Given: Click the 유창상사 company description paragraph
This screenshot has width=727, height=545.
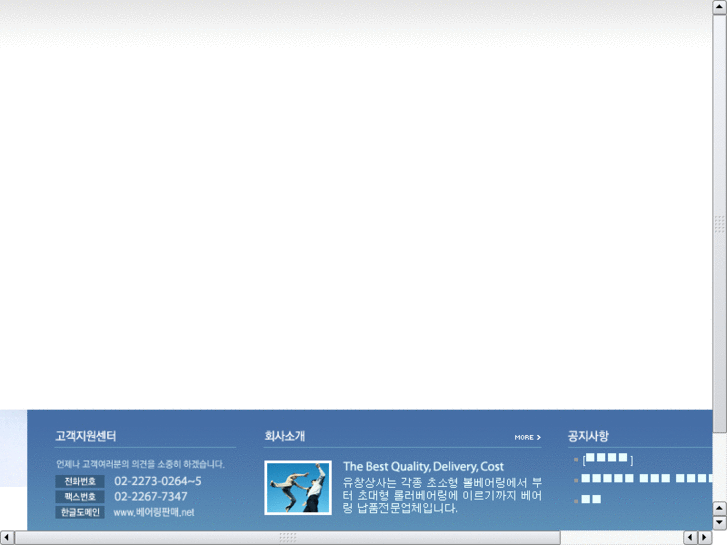Looking at the screenshot, I should tap(442, 495).
